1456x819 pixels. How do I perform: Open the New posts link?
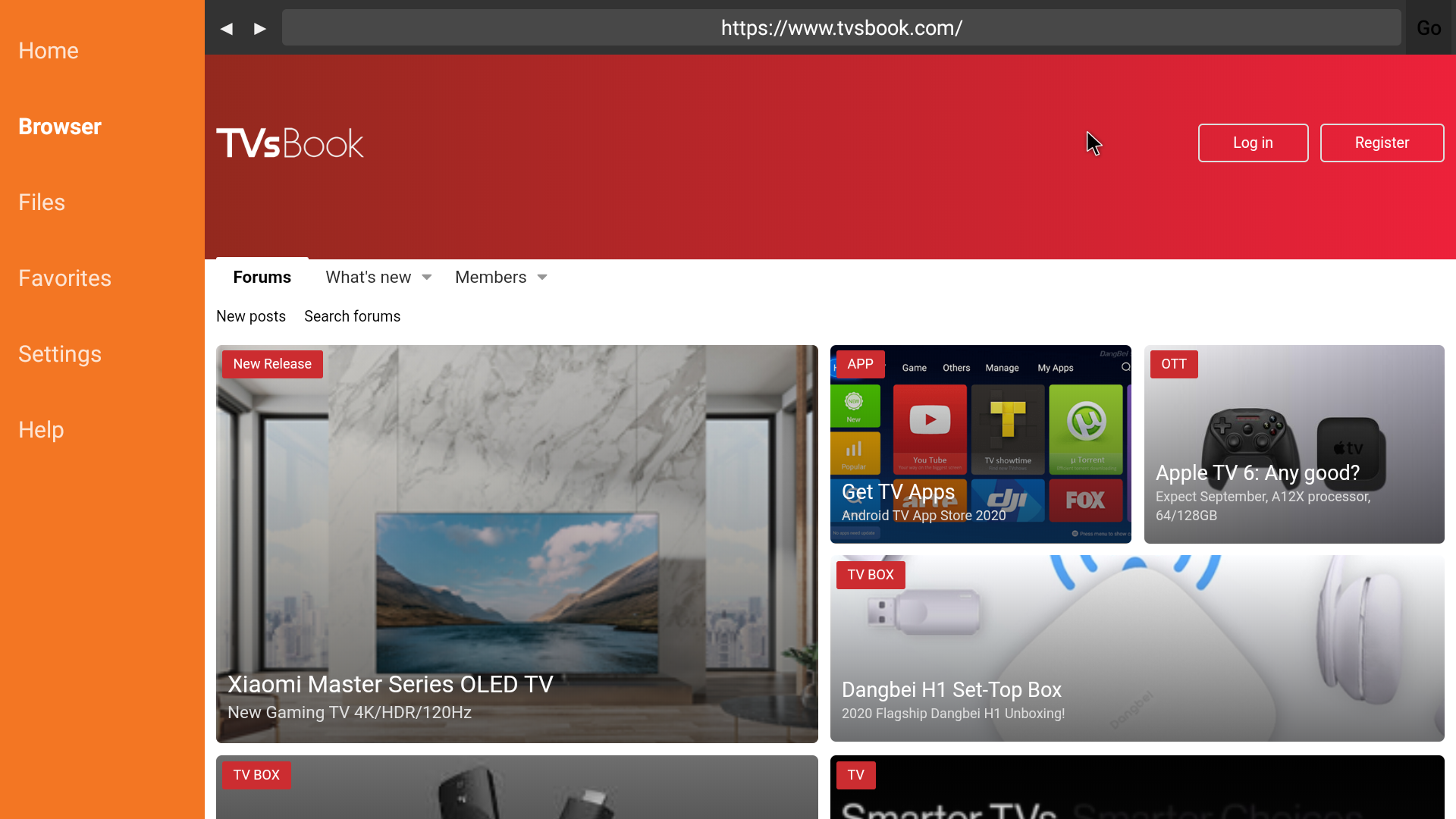pyautogui.click(x=251, y=316)
